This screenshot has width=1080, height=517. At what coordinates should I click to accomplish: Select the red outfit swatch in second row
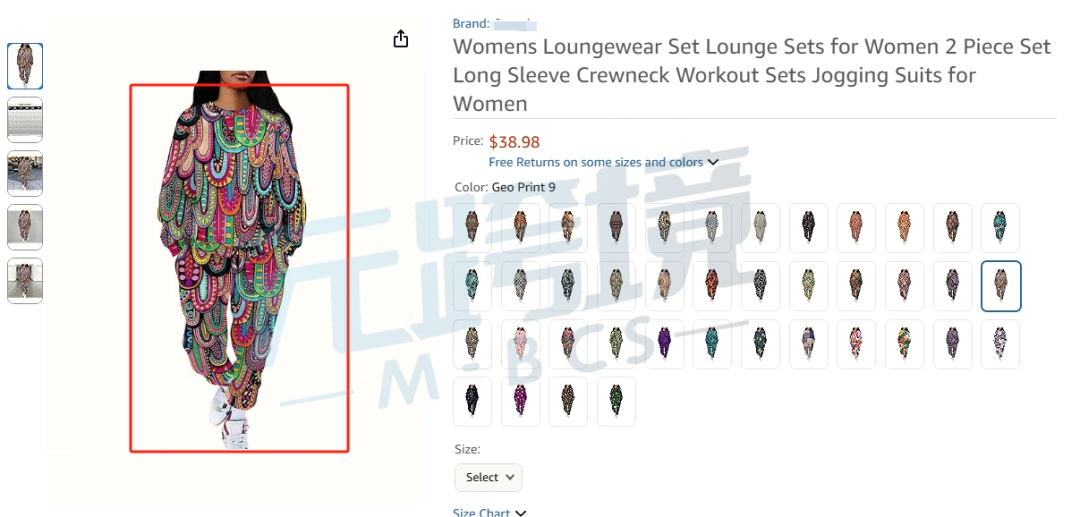tap(712, 286)
